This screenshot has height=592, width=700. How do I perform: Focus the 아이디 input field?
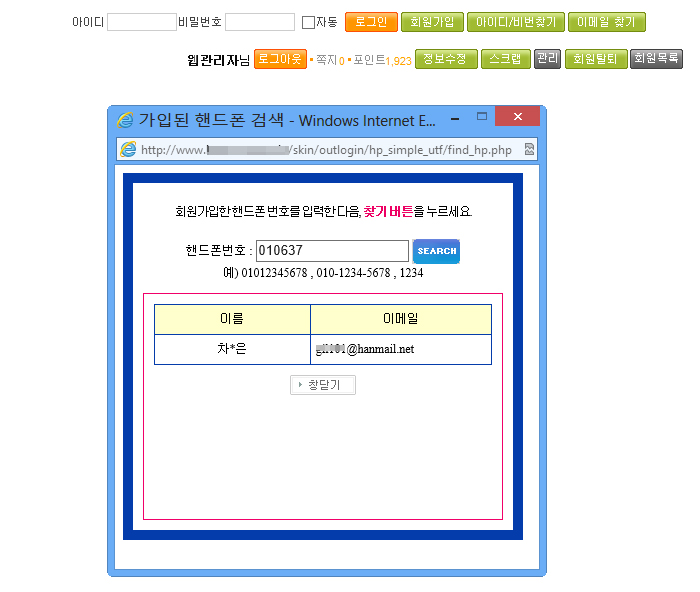tap(142, 22)
